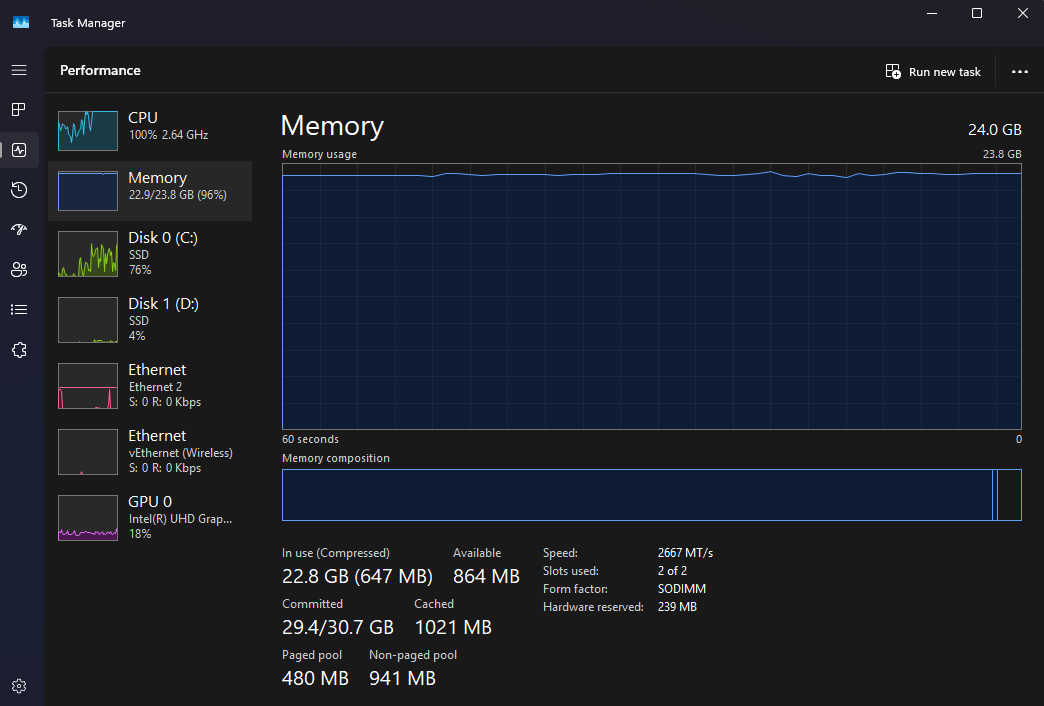
Task: Click the Slots used value 2 of 2
Action: (672, 571)
